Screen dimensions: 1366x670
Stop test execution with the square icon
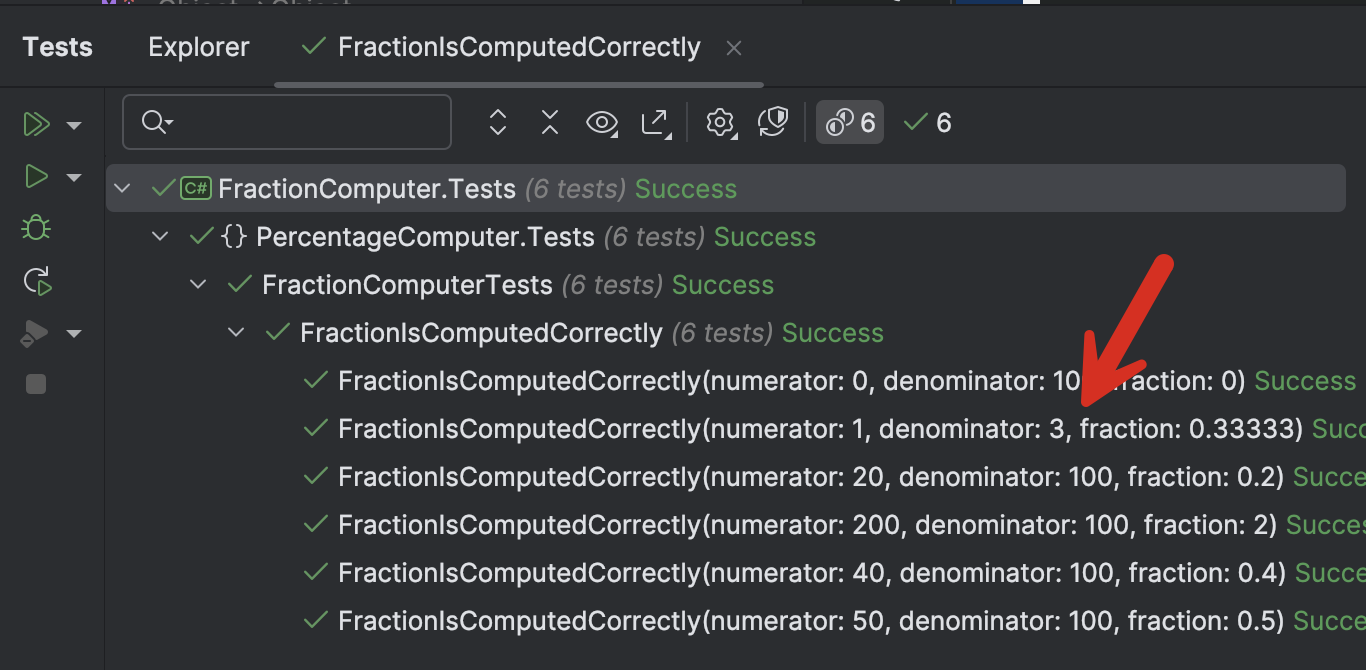[36, 383]
